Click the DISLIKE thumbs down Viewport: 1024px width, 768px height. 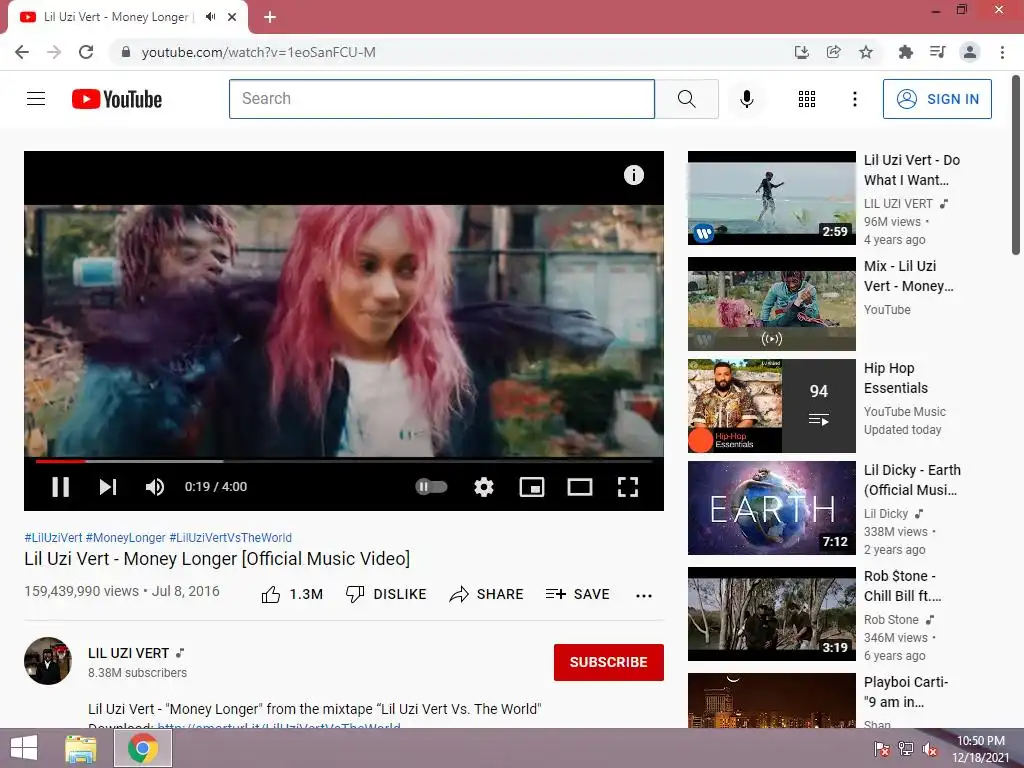[x=385, y=594]
